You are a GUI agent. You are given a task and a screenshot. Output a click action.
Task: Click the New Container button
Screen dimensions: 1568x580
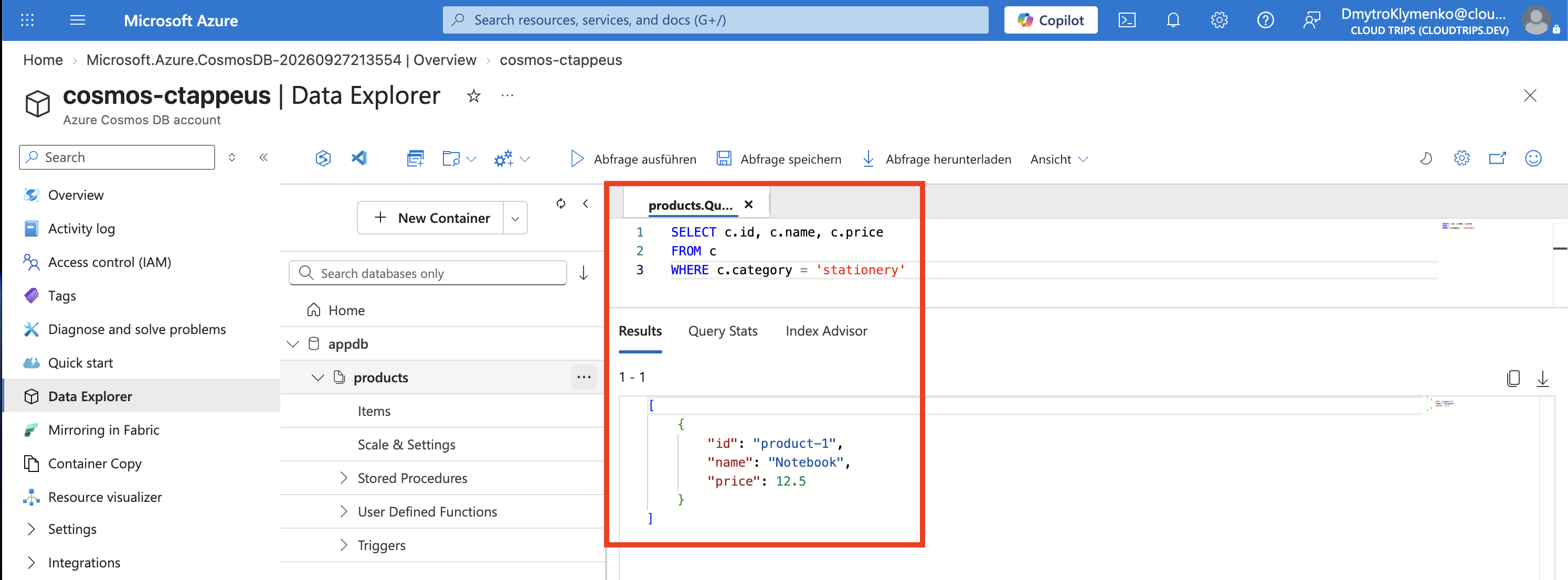pyautogui.click(x=431, y=218)
